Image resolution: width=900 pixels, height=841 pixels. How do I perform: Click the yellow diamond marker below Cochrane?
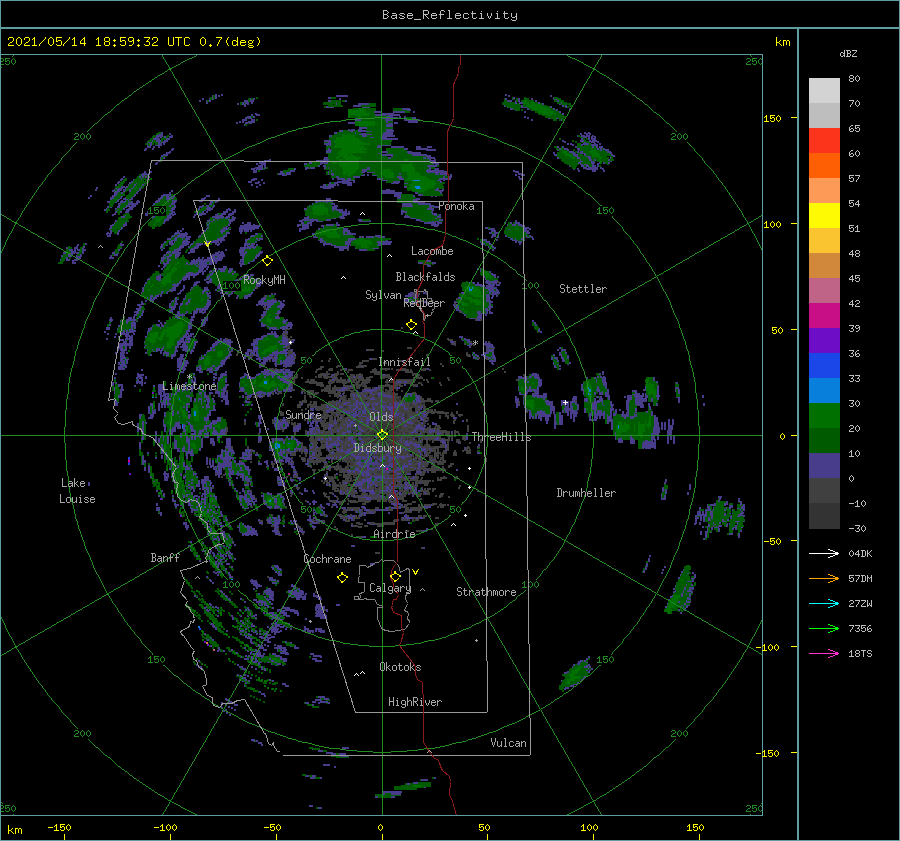tap(342, 578)
